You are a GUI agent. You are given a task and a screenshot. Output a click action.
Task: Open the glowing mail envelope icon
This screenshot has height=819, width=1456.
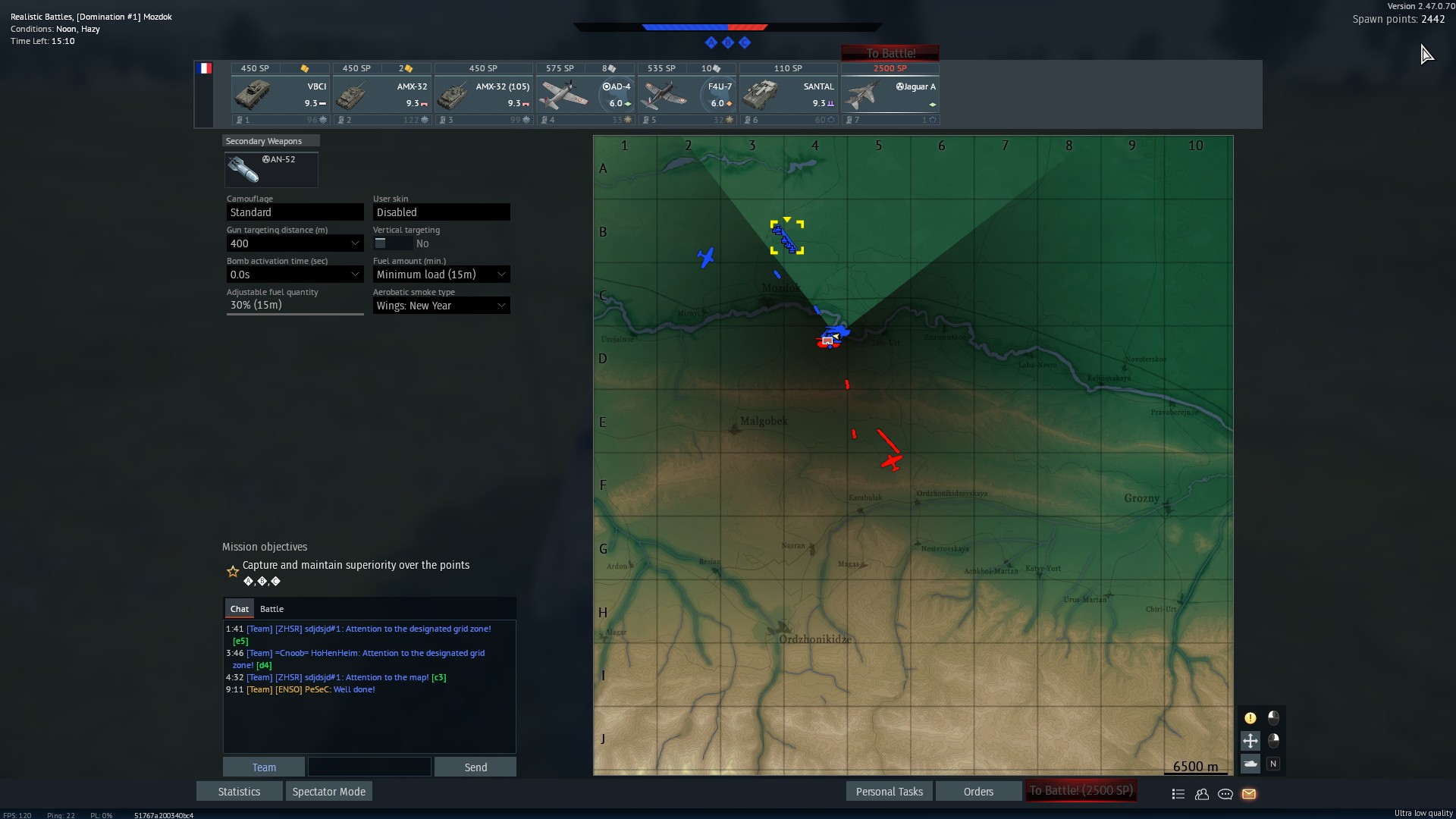pyautogui.click(x=1249, y=794)
